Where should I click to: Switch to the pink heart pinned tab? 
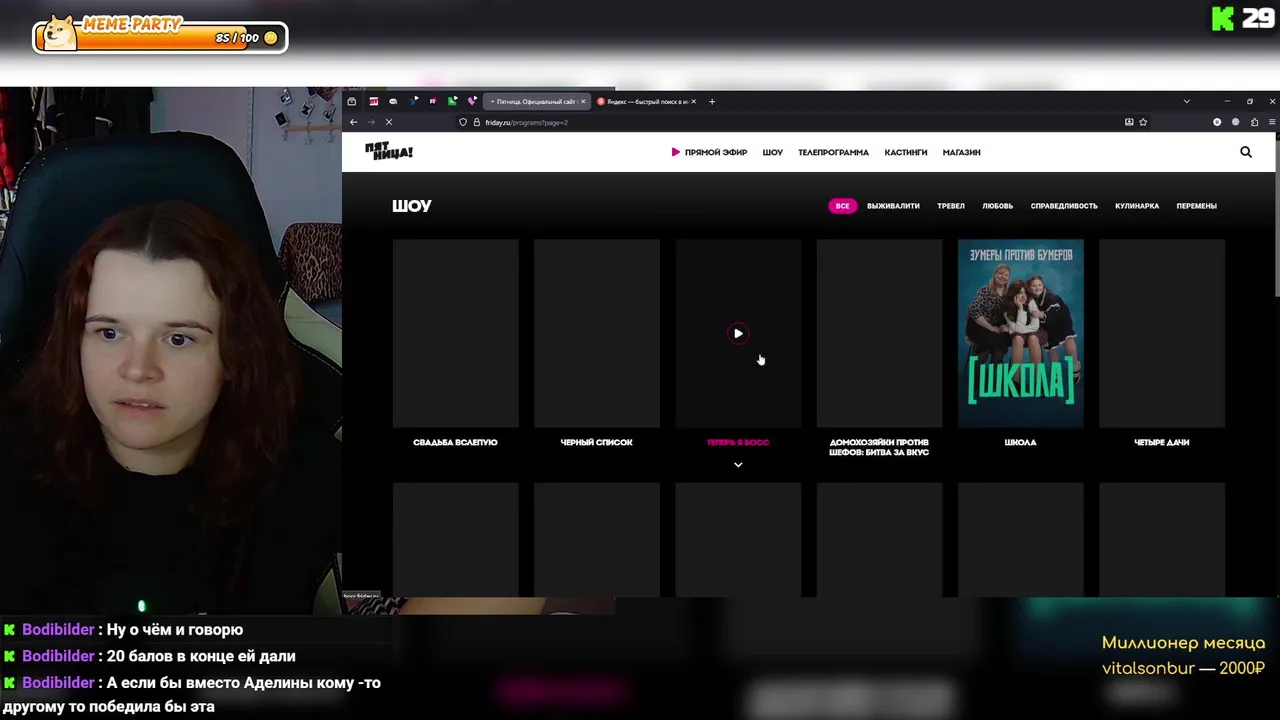click(472, 101)
